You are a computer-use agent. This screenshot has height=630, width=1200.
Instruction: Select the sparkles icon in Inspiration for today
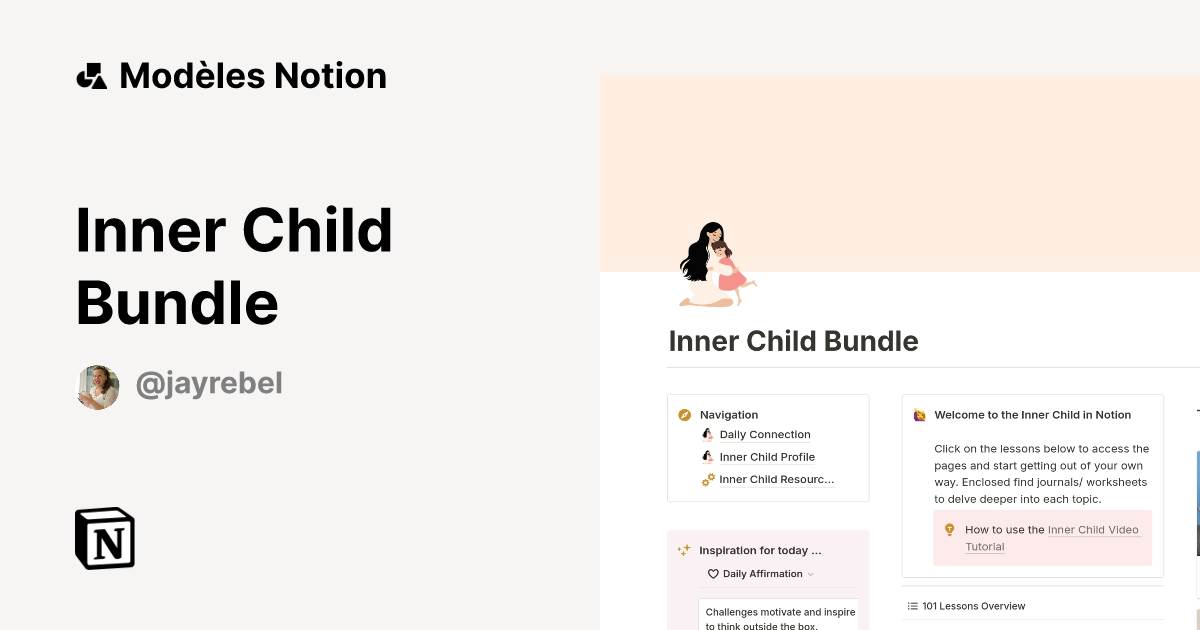click(x=684, y=549)
